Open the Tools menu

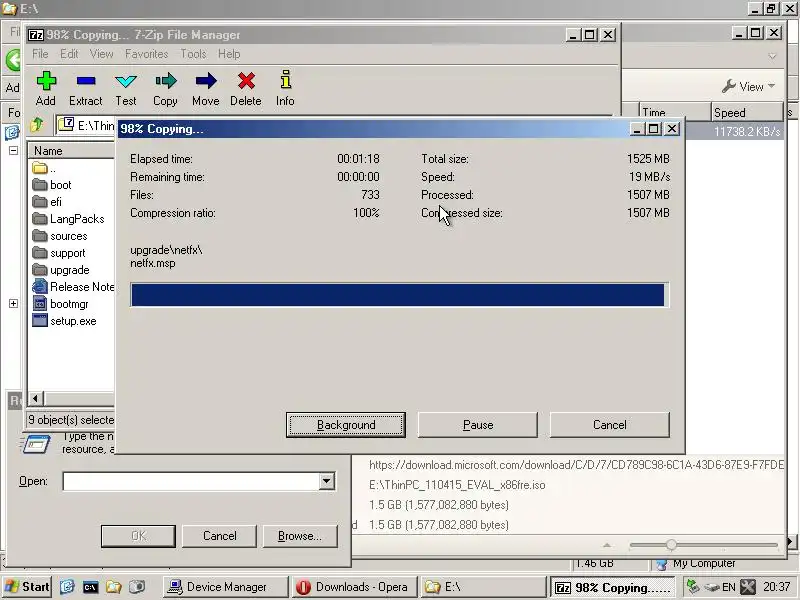coord(193,54)
